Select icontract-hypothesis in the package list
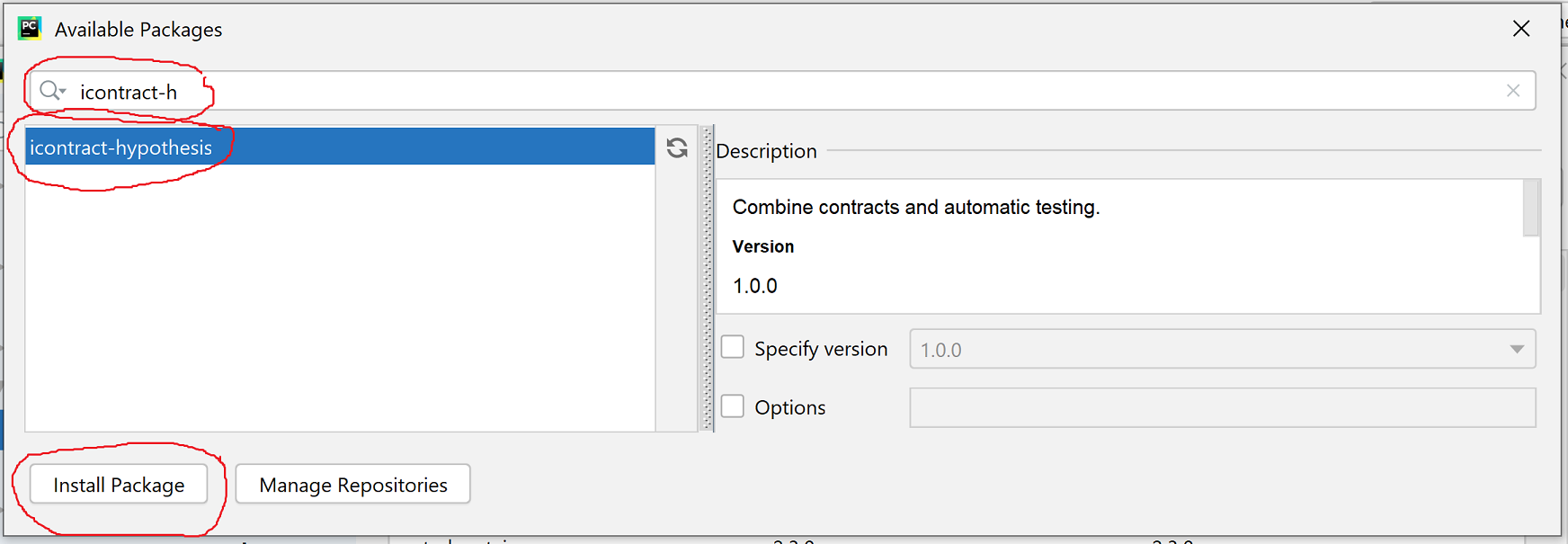1568x544 pixels. [x=340, y=147]
